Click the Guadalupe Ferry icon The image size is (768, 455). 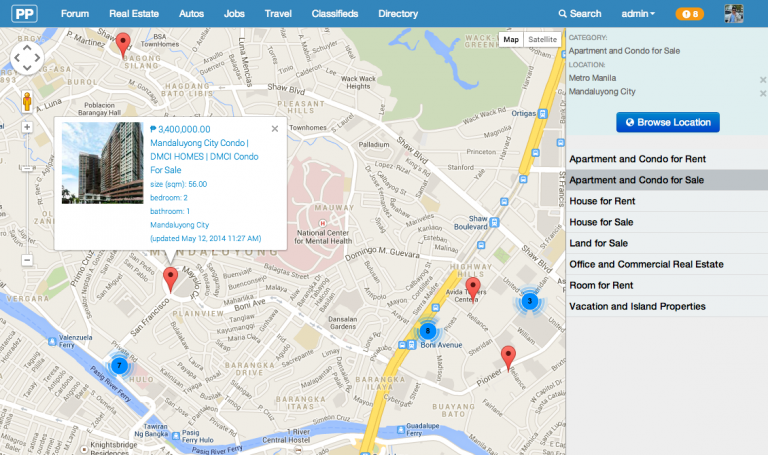[401, 430]
